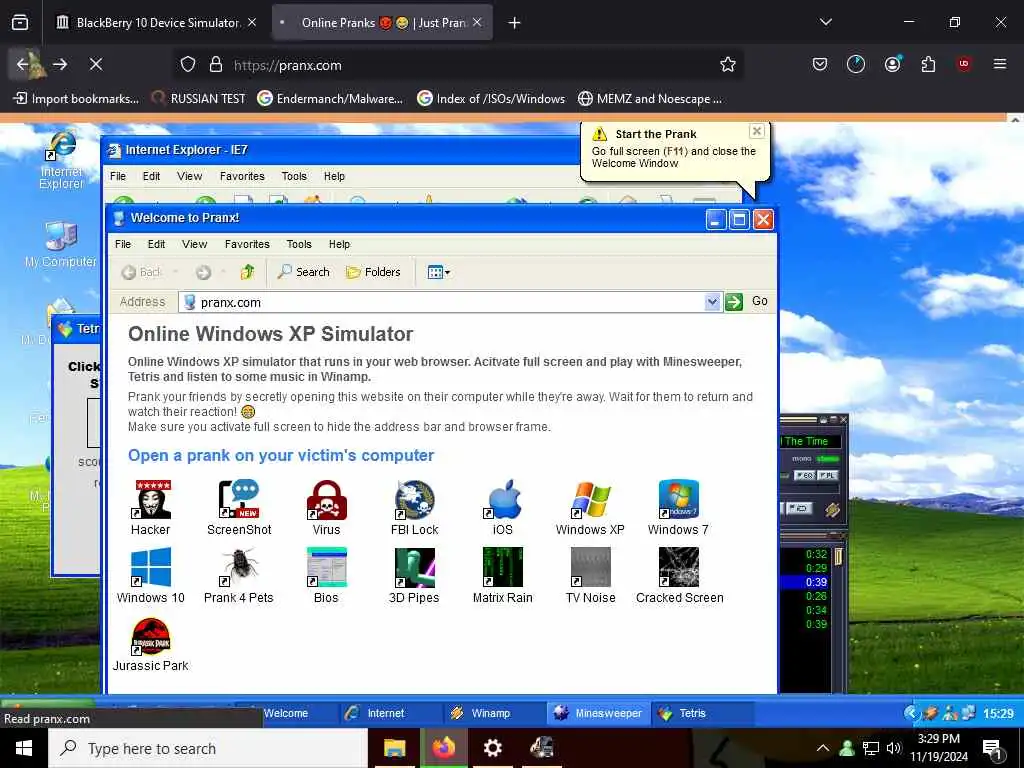Stop loading the page in Firefox
This screenshot has width=1024, height=768.
pyautogui.click(x=96, y=65)
